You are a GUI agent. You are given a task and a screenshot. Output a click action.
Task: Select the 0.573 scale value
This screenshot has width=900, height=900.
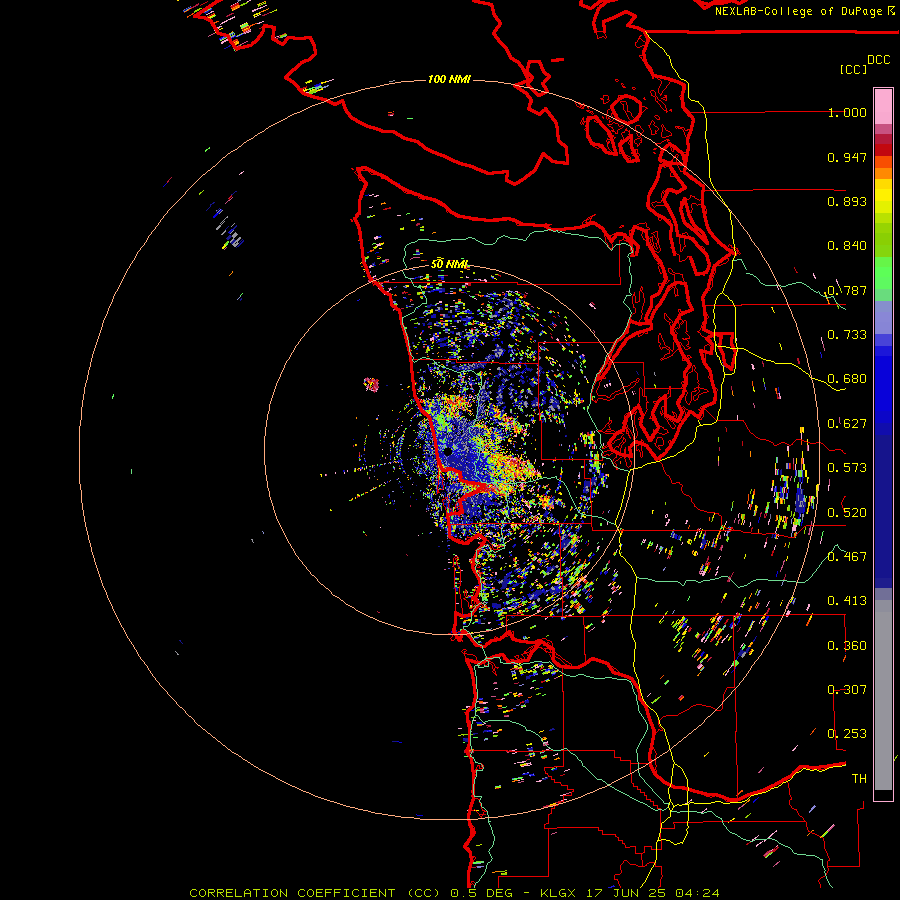(847, 468)
